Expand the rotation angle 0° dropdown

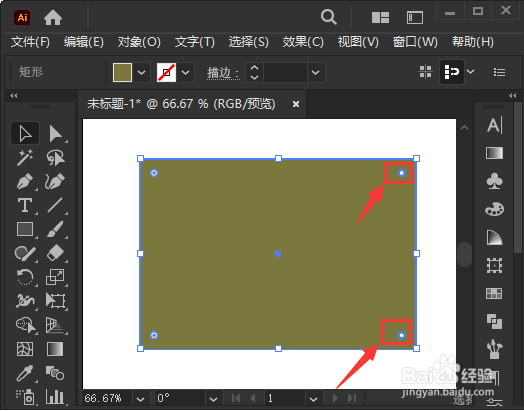point(213,399)
